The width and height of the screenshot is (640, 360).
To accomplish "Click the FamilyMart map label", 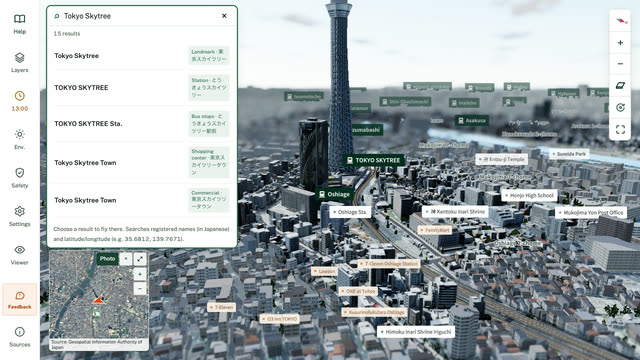I will tap(435, 230).
